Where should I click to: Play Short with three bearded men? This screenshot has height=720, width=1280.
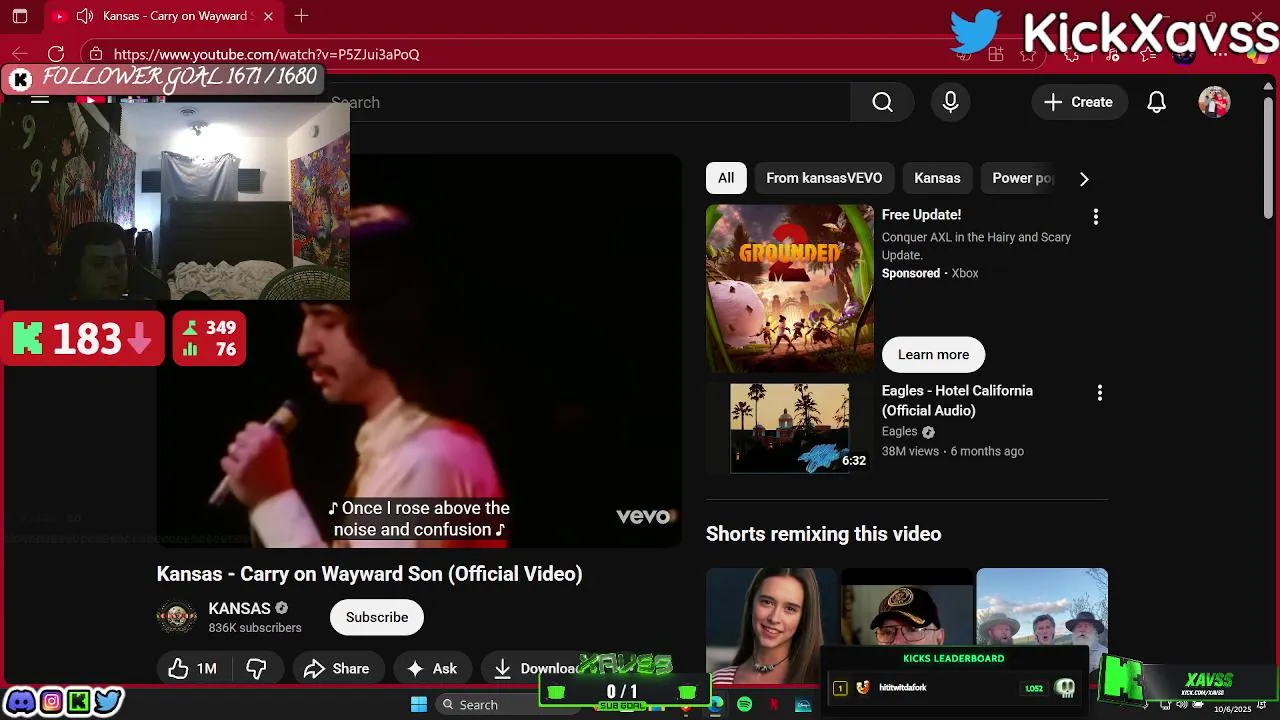coord(1042,610)
